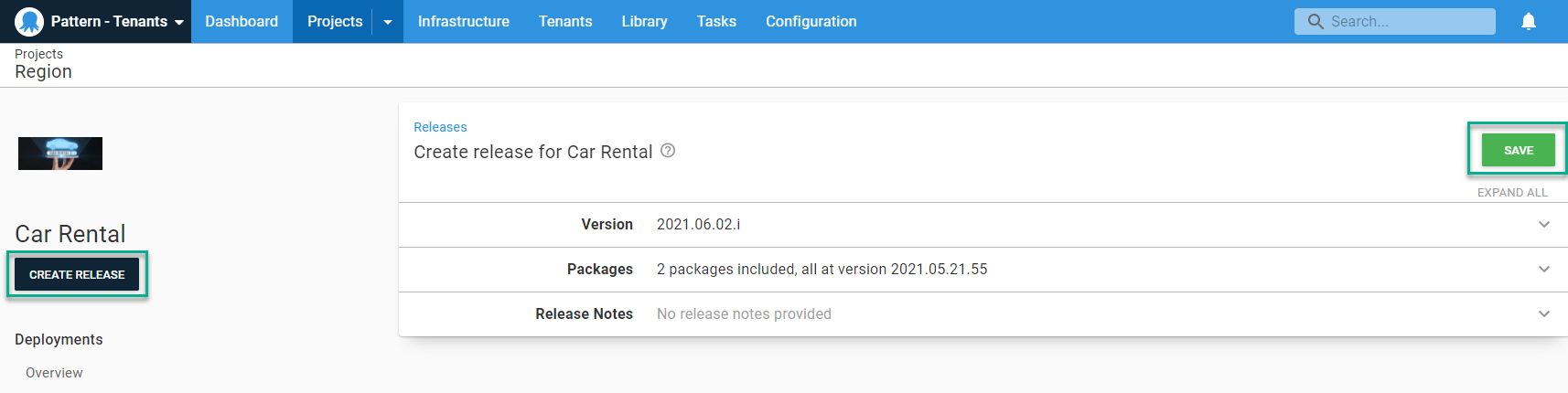Expand the Version row chevron

click(x=1543, y=225)
